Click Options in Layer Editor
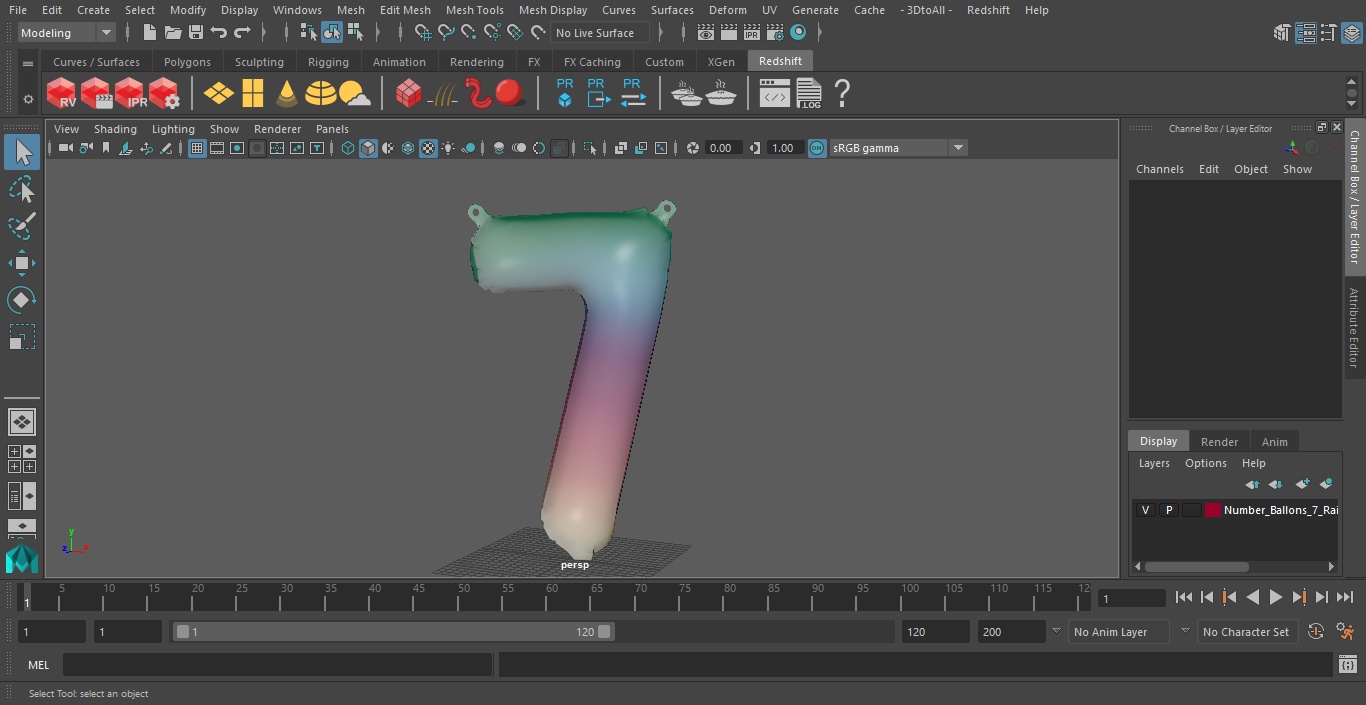Viewport: 1366px width, 705px height. (1205, 463)
